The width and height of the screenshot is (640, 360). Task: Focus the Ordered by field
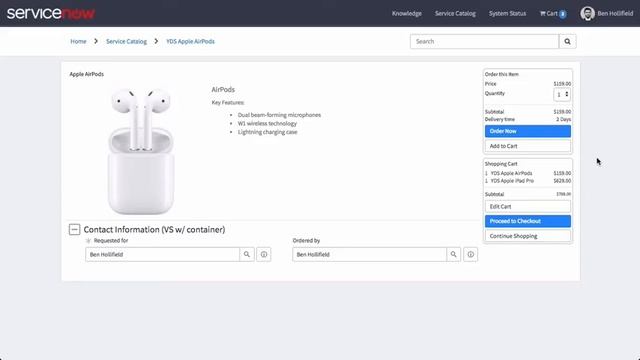[x=369, y=254]
